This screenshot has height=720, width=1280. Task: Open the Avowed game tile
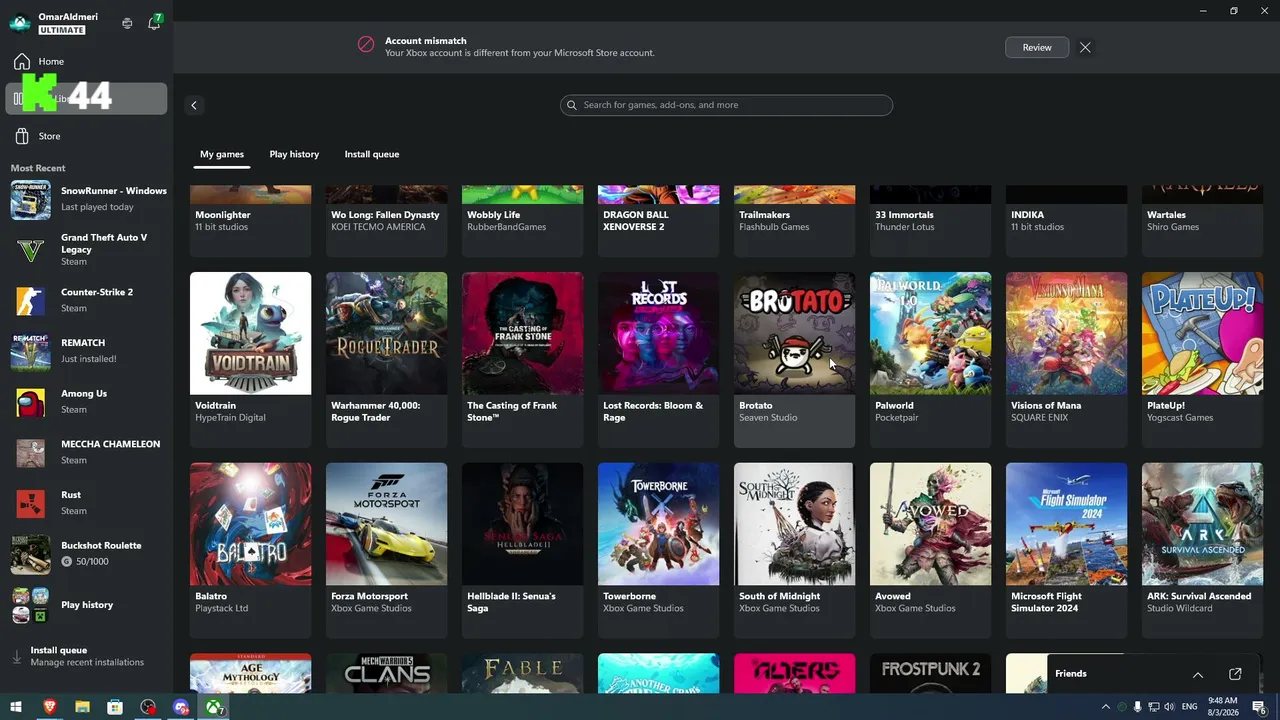click(x=930, y=550)
